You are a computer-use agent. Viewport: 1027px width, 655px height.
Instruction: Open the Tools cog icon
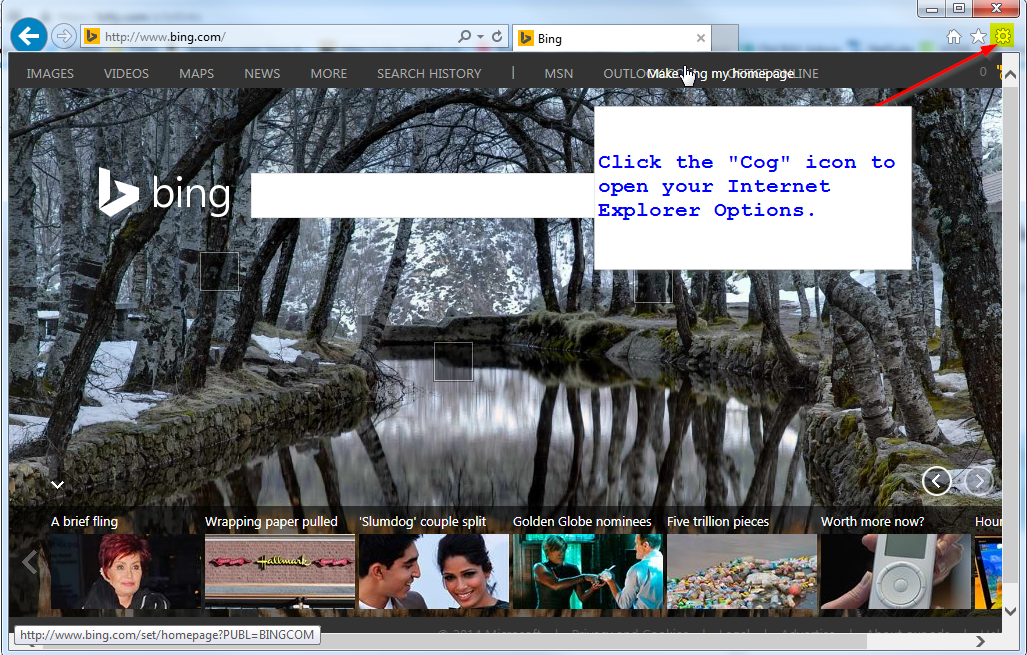coord(1002,37)
